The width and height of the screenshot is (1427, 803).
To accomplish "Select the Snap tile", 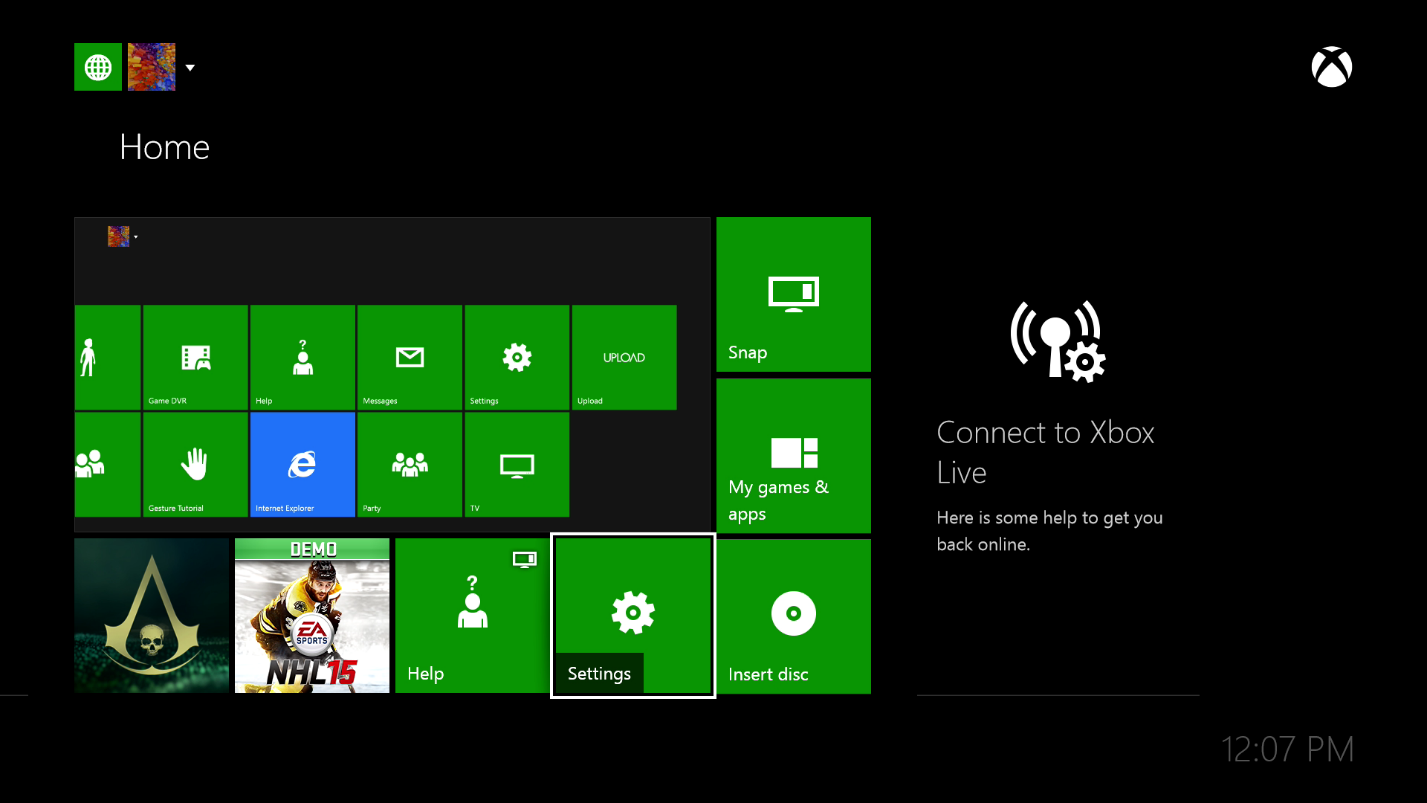I will point(794,295).
